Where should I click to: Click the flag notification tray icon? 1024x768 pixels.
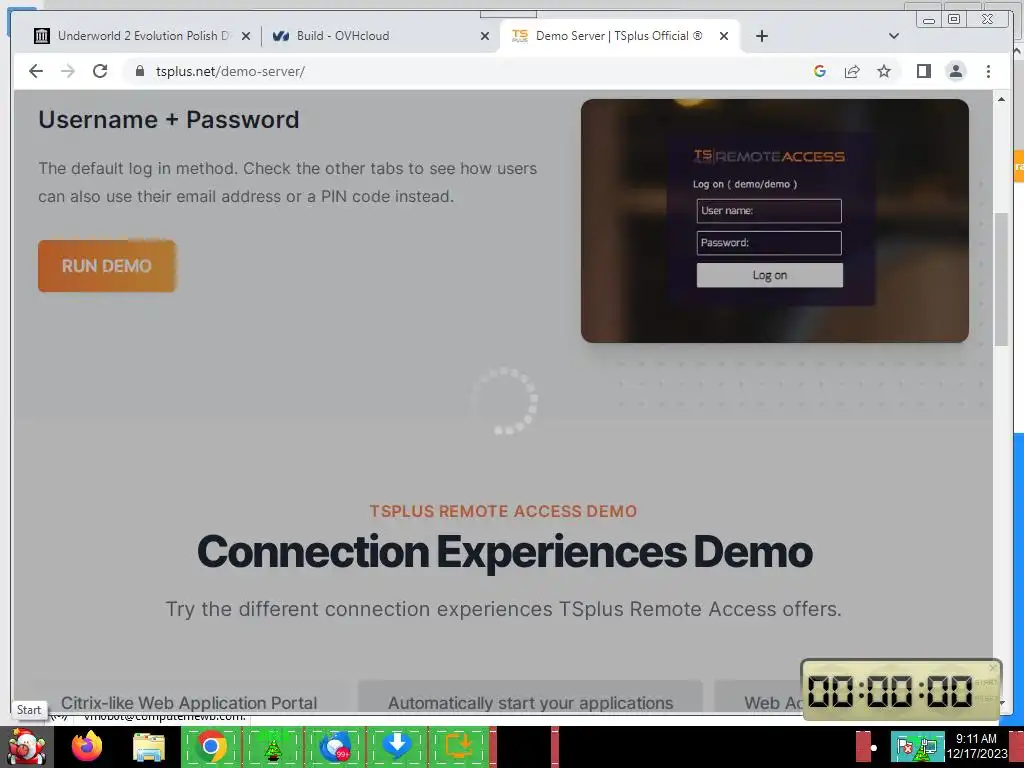pos(904,747)
